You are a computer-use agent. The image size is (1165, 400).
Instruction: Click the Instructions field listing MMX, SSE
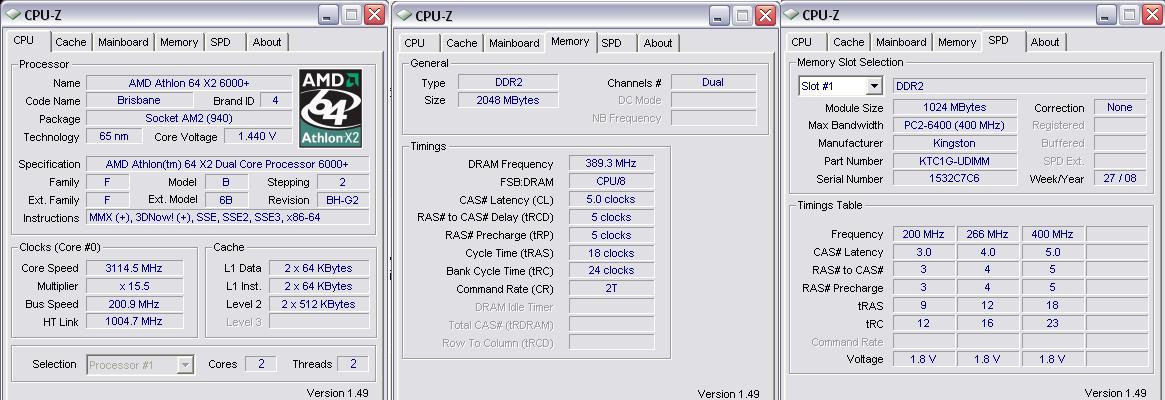[x=227, y=218]
